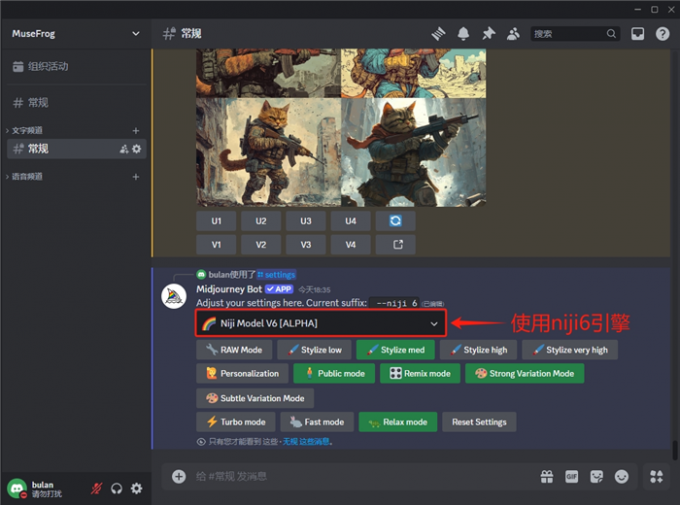Enable Subtle Variation Mode
The width and height of the screenshot is (680, 505).
(255, 398)
